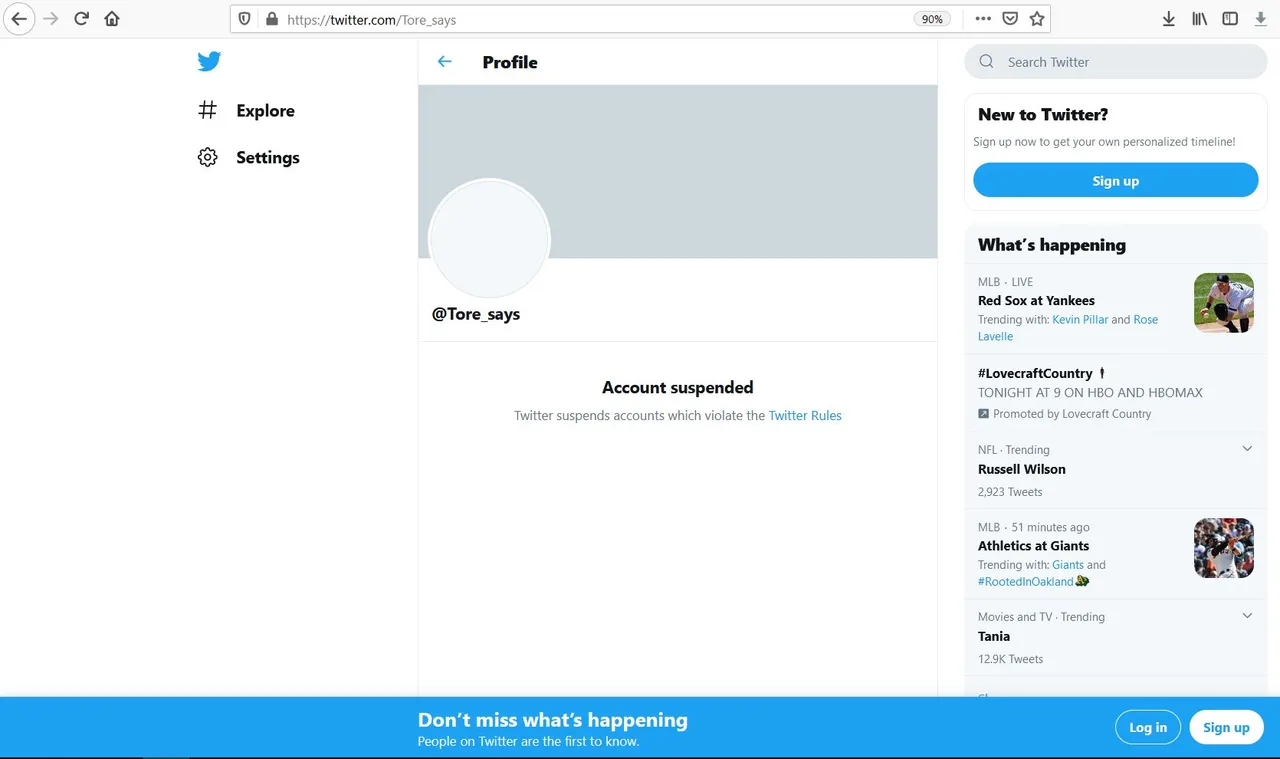Click the Settings gear icon
1280x759 pixels.
pyautogui.click(x=207, y=157)
